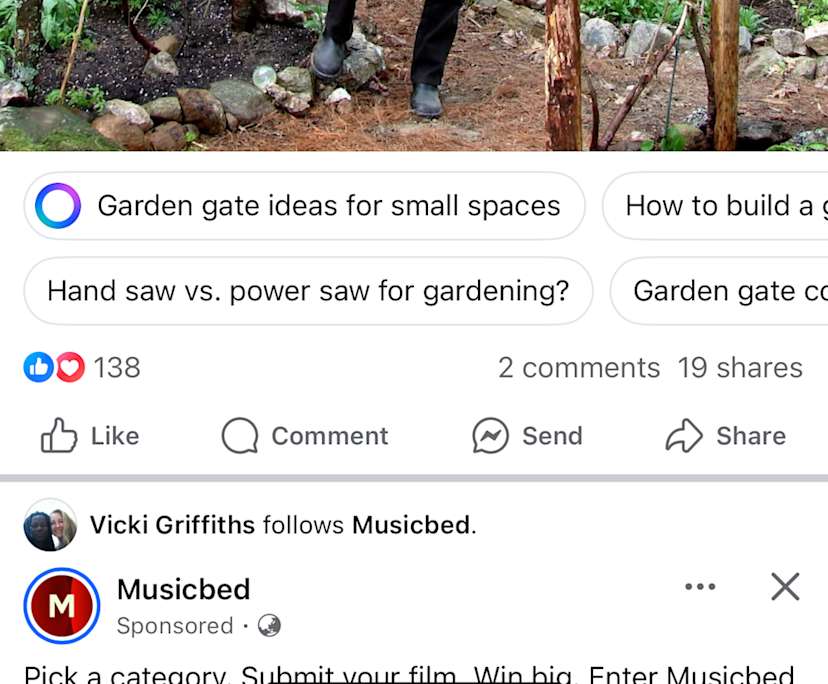
Task: Open Vicki Griffiths profile name
Action: click(x=172, y=525)
